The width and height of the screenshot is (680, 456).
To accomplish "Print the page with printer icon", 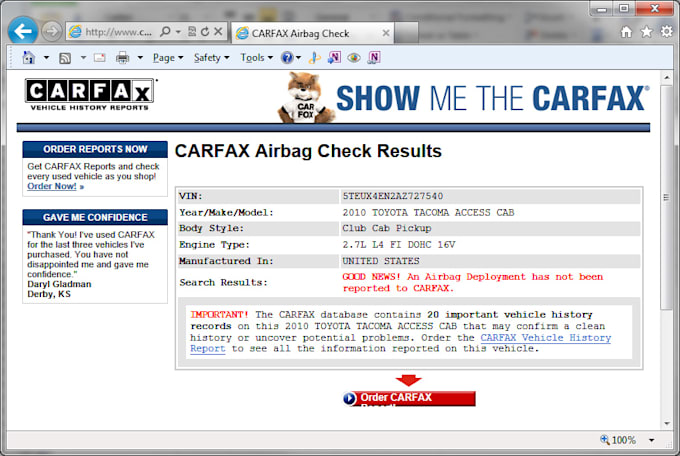I will [122, 58].
